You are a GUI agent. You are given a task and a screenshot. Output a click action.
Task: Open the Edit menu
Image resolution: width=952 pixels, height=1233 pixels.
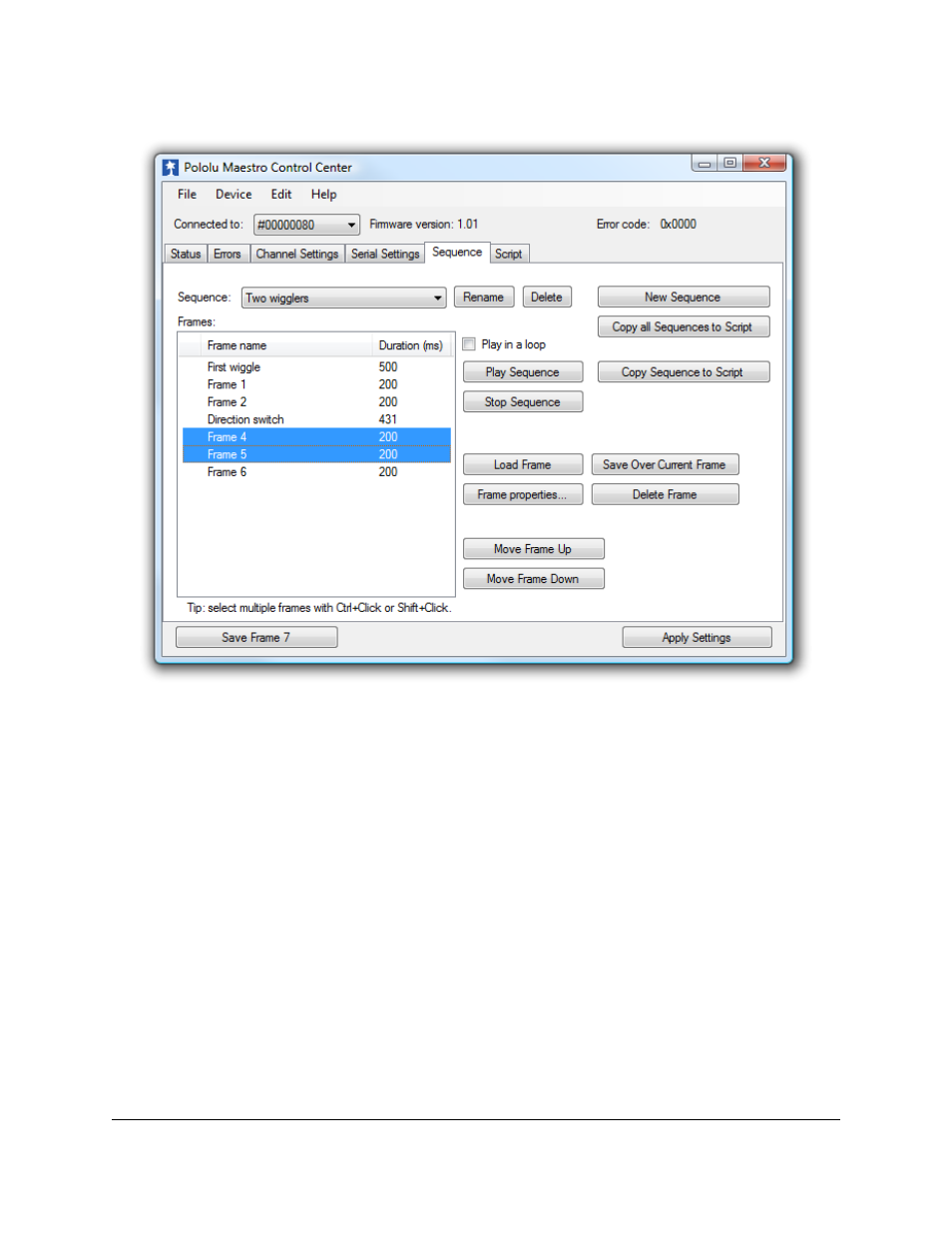click(x=281, y=195)
